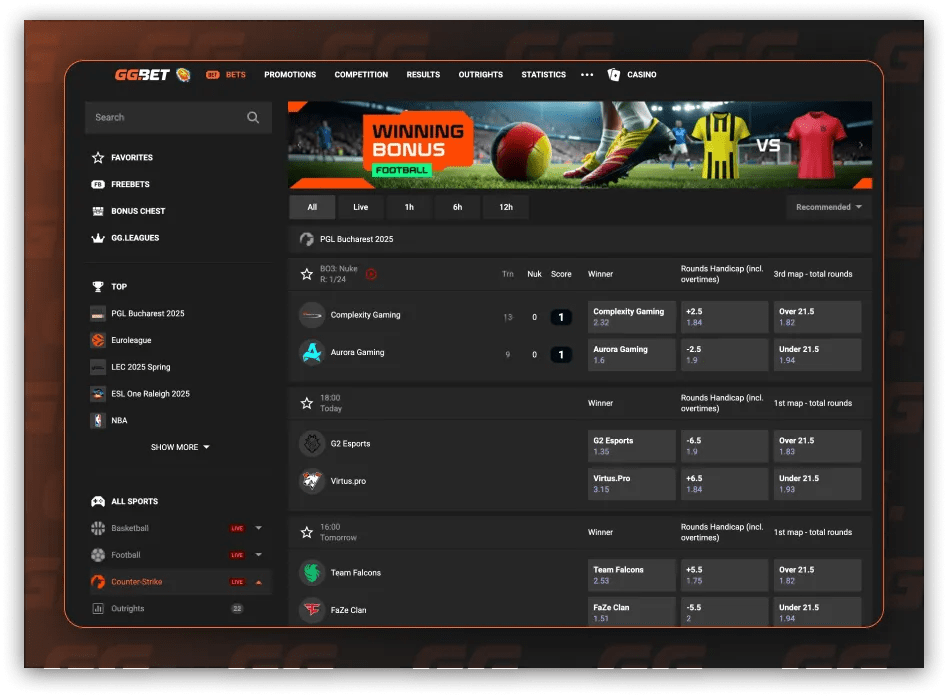Favorite the Complexity vs Aurora match star
Image resolution: width=948 pixels, height=697 pixels.
click(x=307, y=274)
